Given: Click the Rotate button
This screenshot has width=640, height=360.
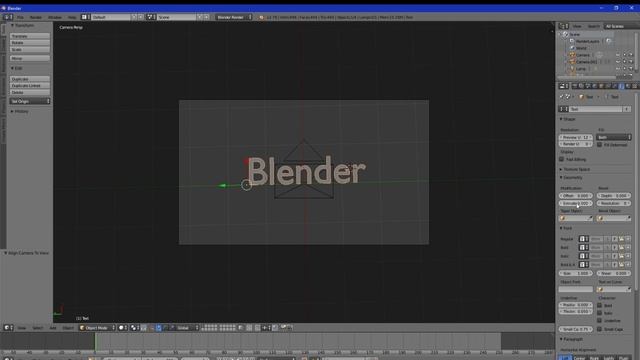Looking at the screenshot, I should click(x=30, y=42).
